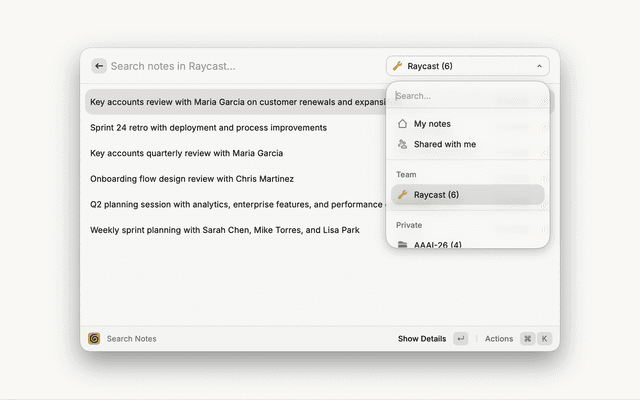Select My notes from the dropdown list
The image size is (640, 400).
(x=432, y=124)
